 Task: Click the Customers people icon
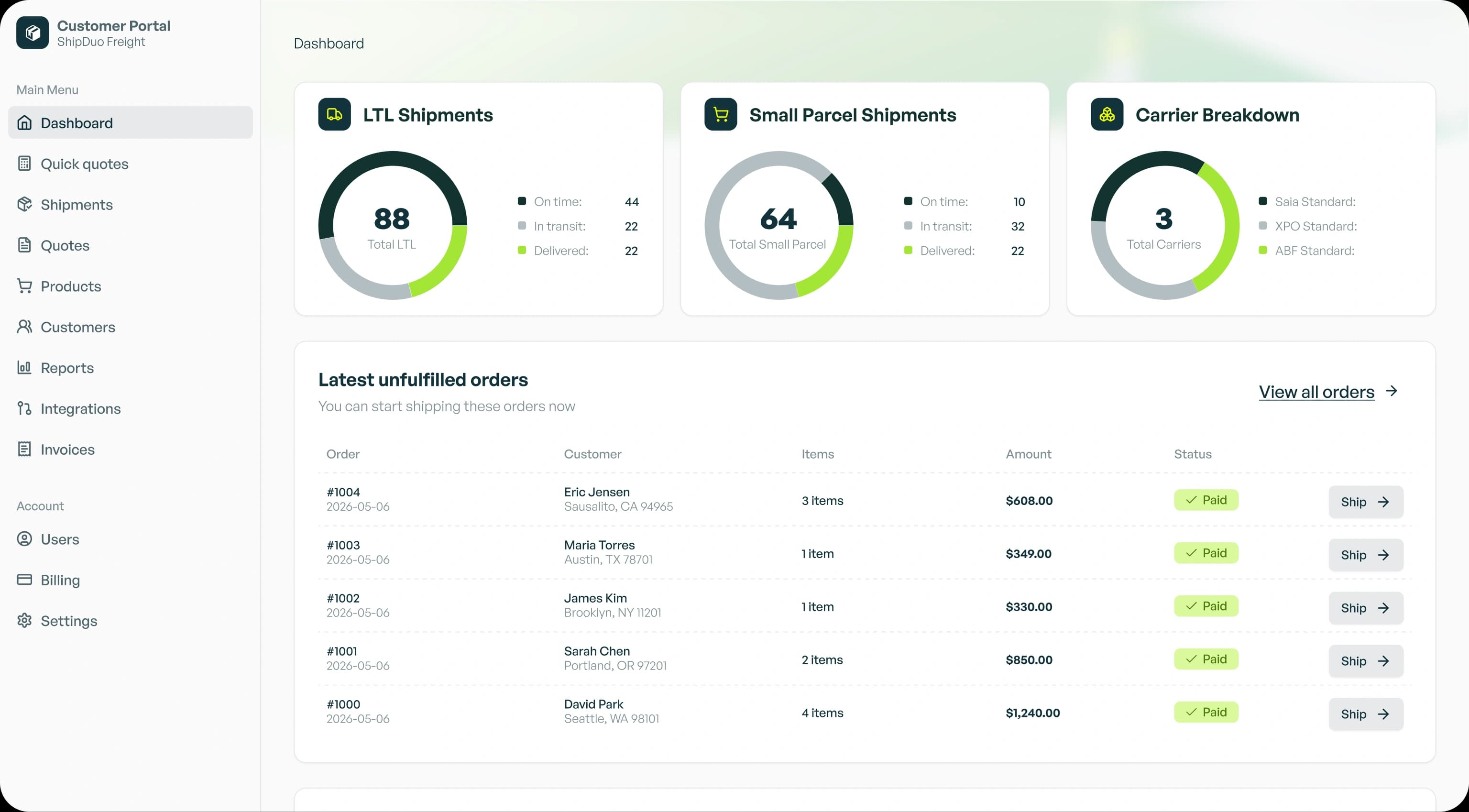pos(24,327)
